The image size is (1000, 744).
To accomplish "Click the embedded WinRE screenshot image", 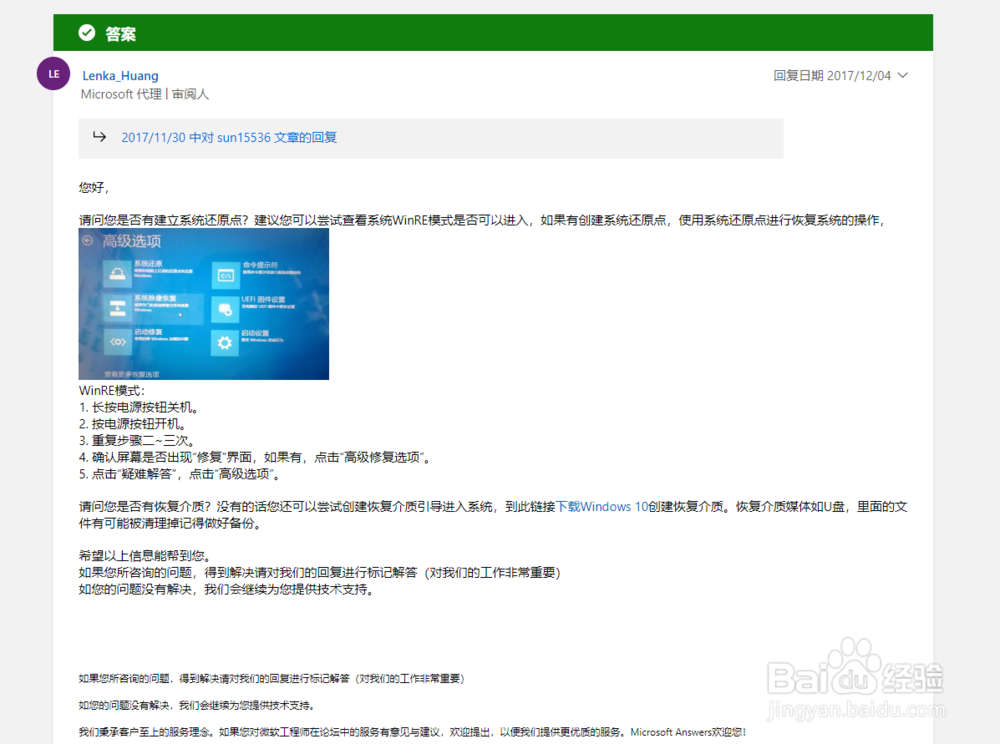I will tap(204, 304).
